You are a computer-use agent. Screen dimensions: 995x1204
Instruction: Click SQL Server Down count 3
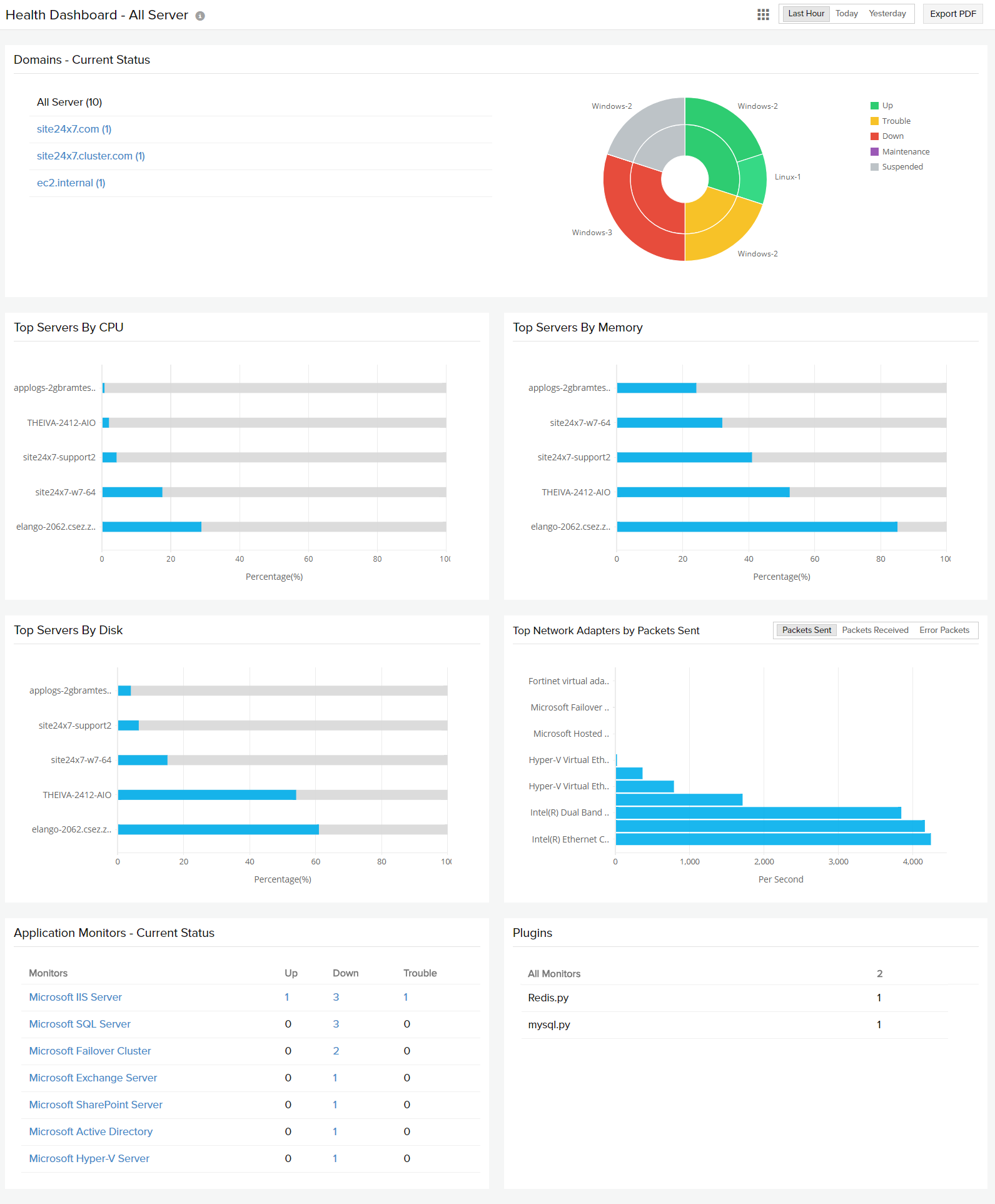coord(336,1024)
